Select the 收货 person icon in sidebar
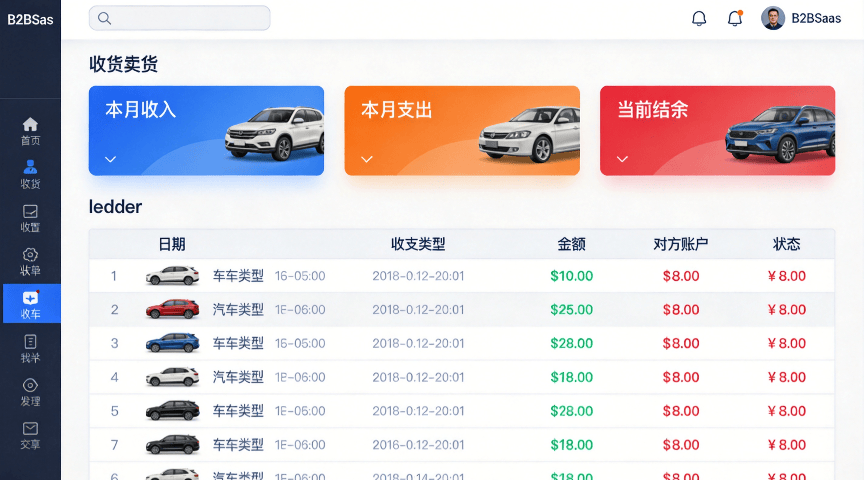864x480 pixels. [x=30, y=167]
